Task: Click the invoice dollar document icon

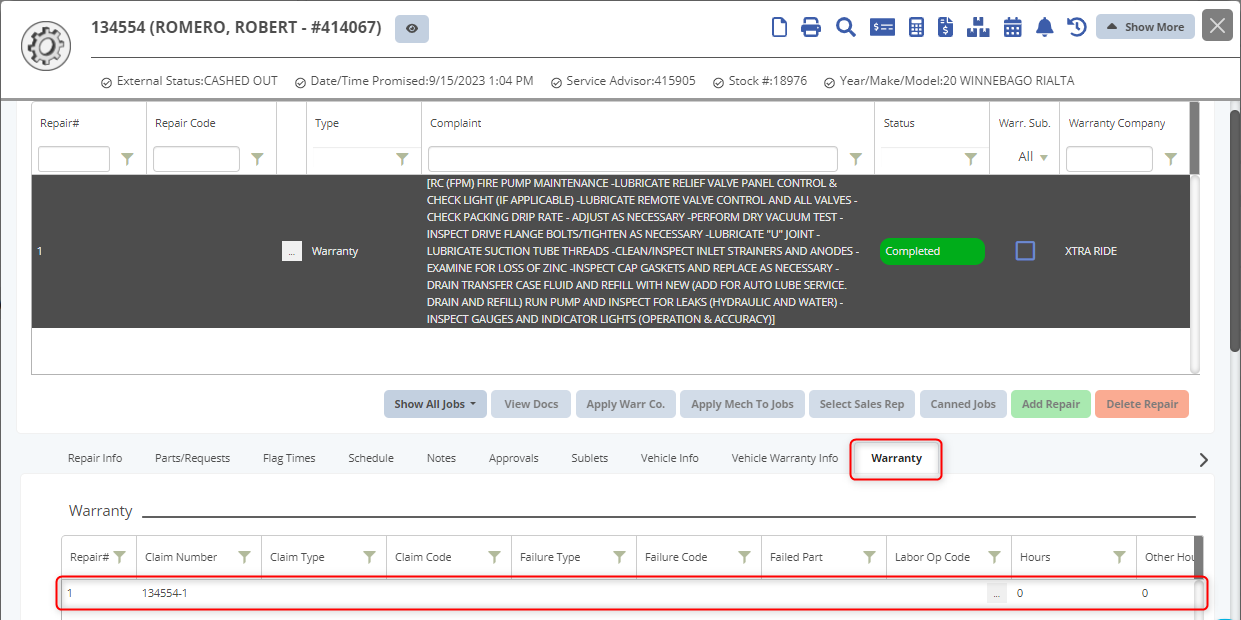Action: 945,27
